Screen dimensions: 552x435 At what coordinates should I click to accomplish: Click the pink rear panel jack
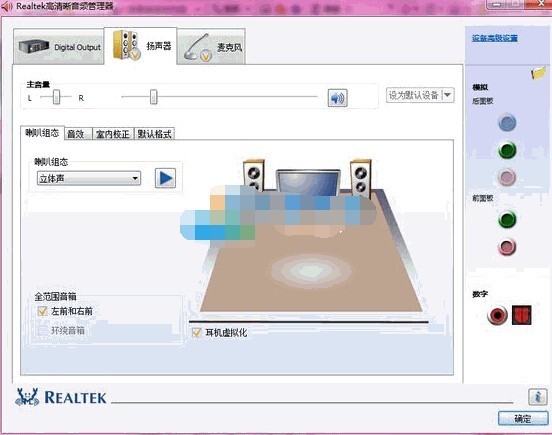click(x=507, y=177)
